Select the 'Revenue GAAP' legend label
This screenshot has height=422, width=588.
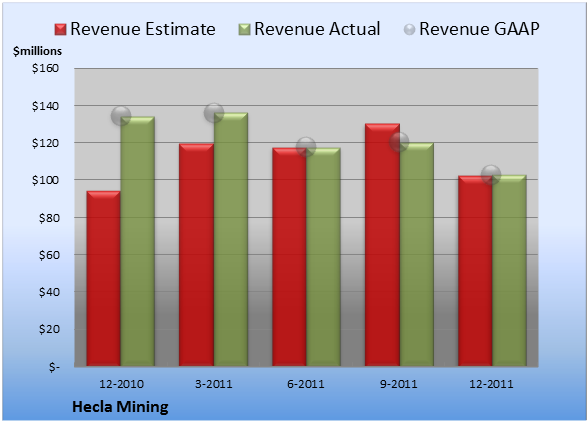479,29
